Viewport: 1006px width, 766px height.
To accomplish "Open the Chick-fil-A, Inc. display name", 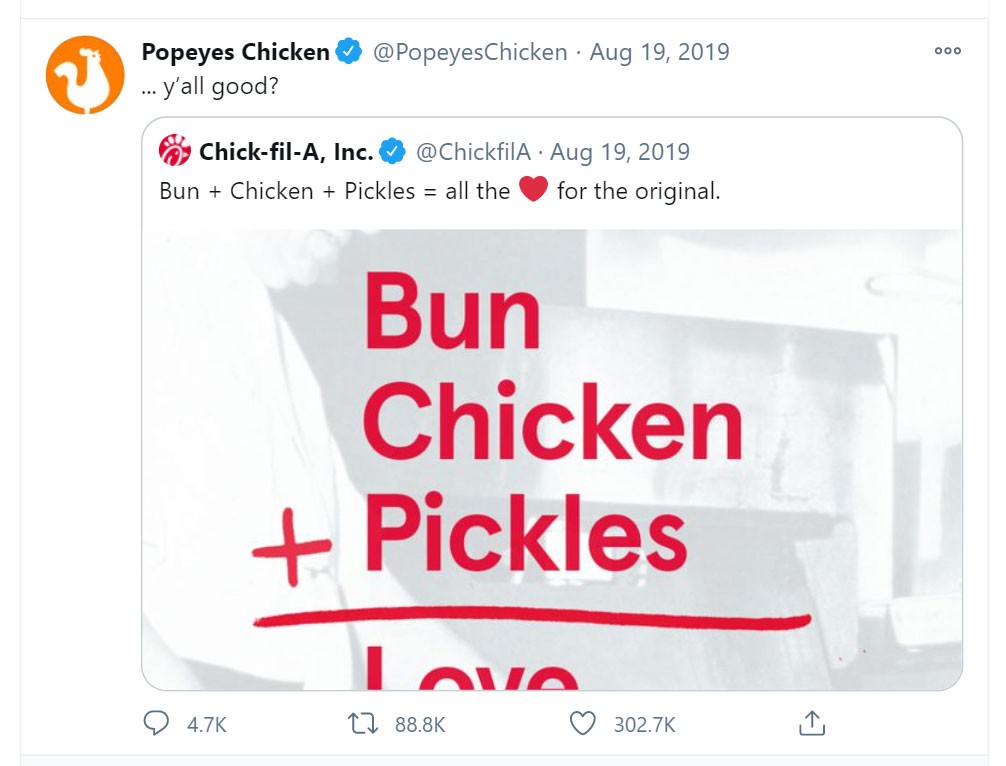I will click(x=286, y=153).
